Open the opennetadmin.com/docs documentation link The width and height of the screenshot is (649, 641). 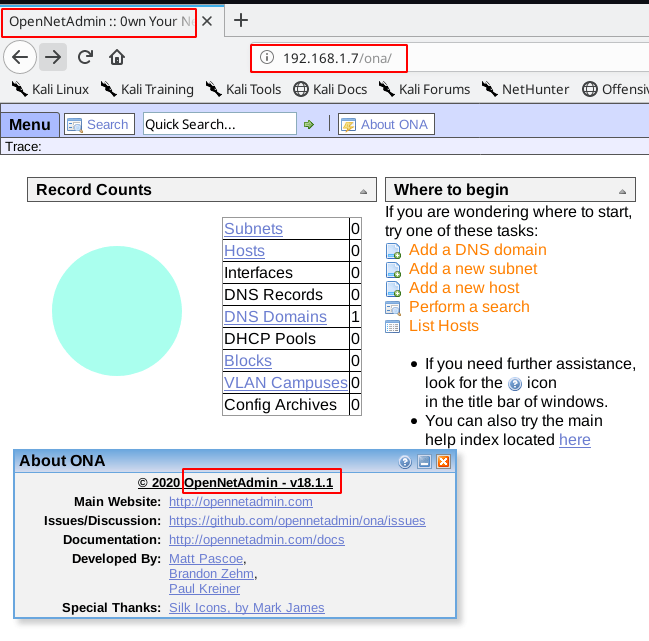pos(257,540)
